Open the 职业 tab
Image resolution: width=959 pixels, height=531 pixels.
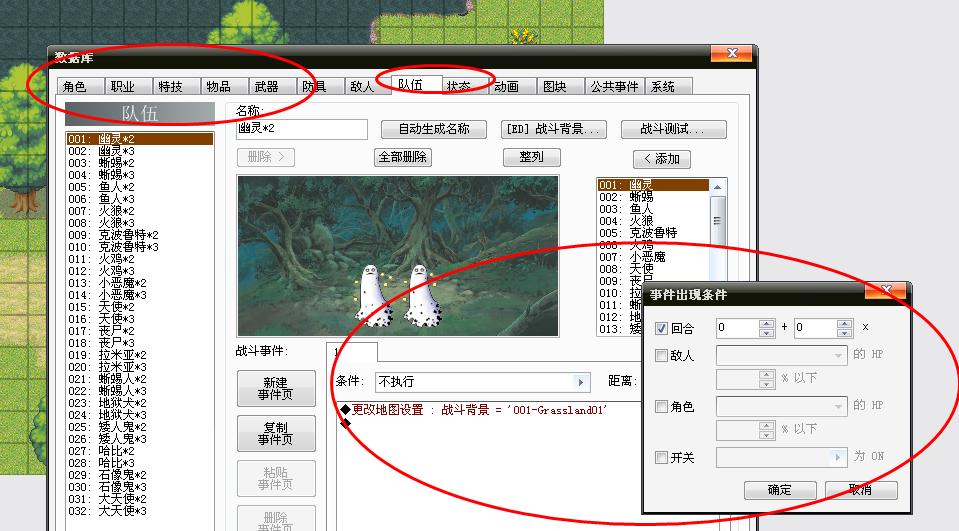[128, 86]
